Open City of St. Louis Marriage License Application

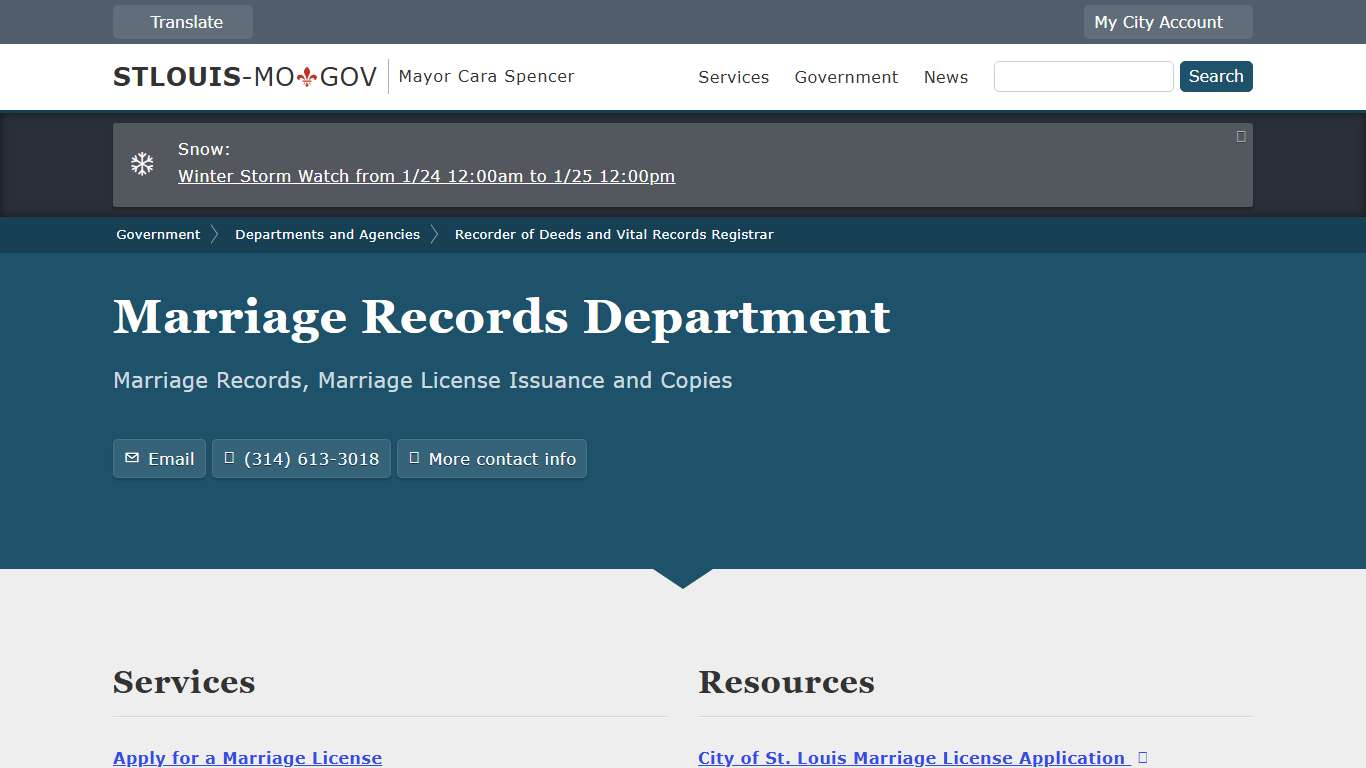coord(910,757)
